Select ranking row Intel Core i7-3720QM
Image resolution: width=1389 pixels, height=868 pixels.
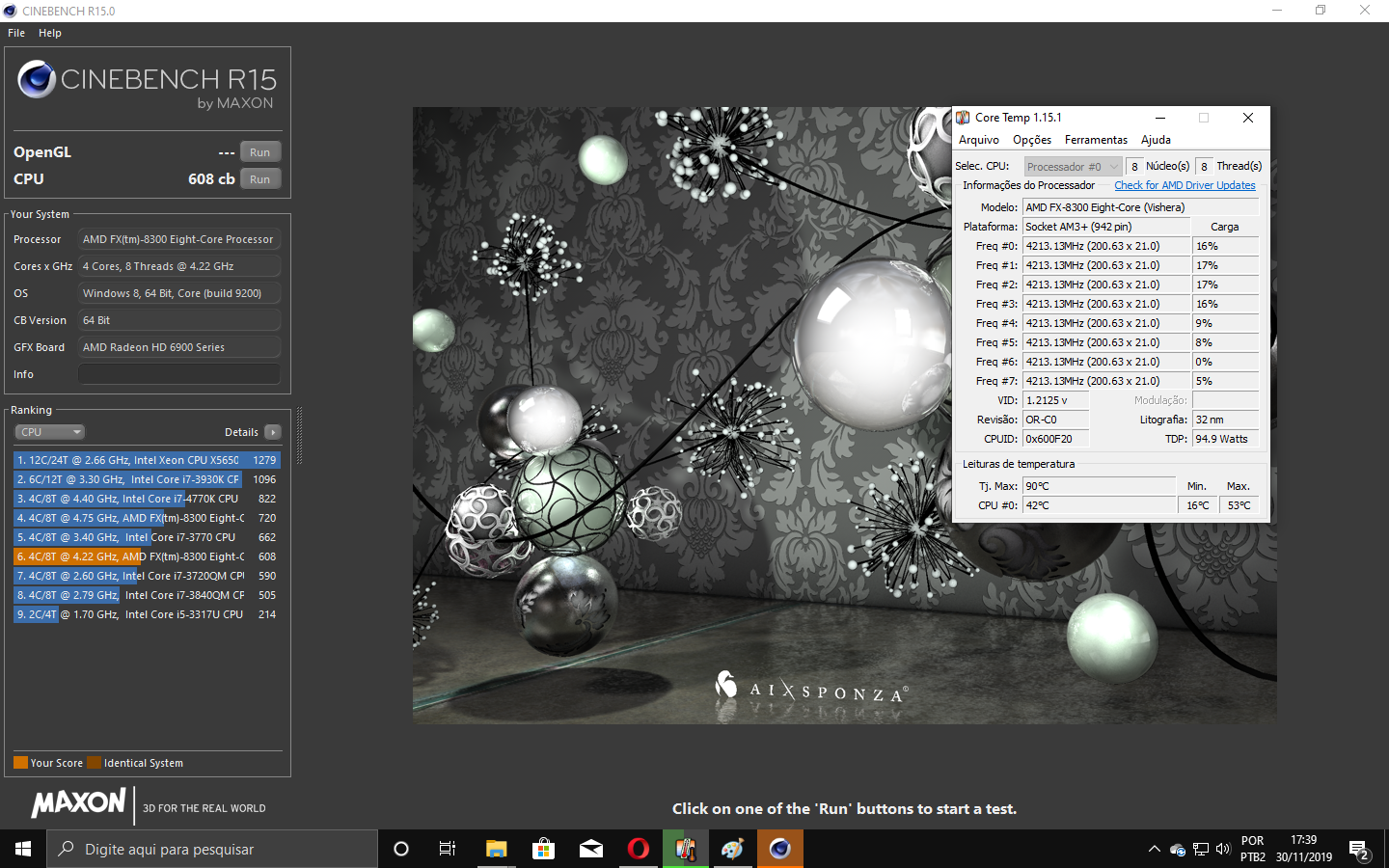(147, 576)
